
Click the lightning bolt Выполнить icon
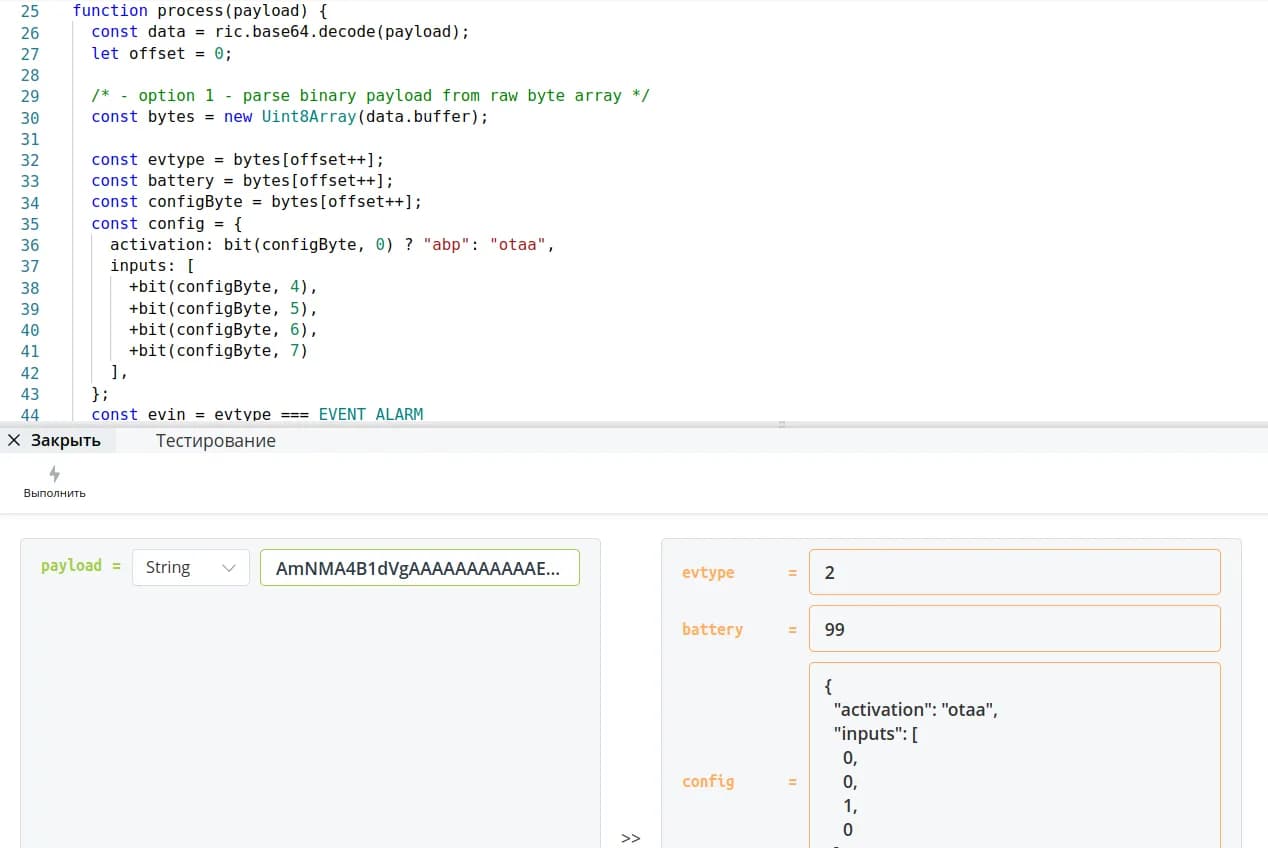[x=54, y=474]
